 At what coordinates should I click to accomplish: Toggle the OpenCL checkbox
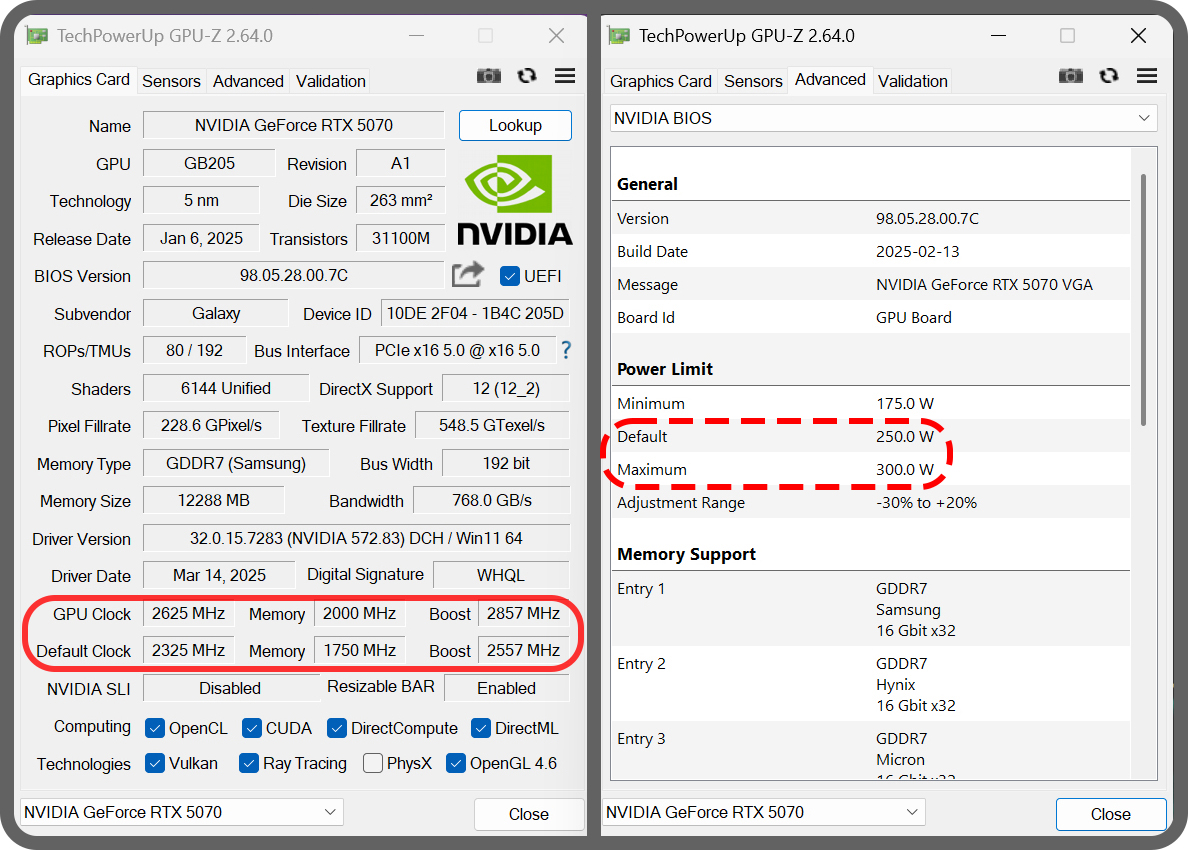pyautogui.click(x=155, y=728)
